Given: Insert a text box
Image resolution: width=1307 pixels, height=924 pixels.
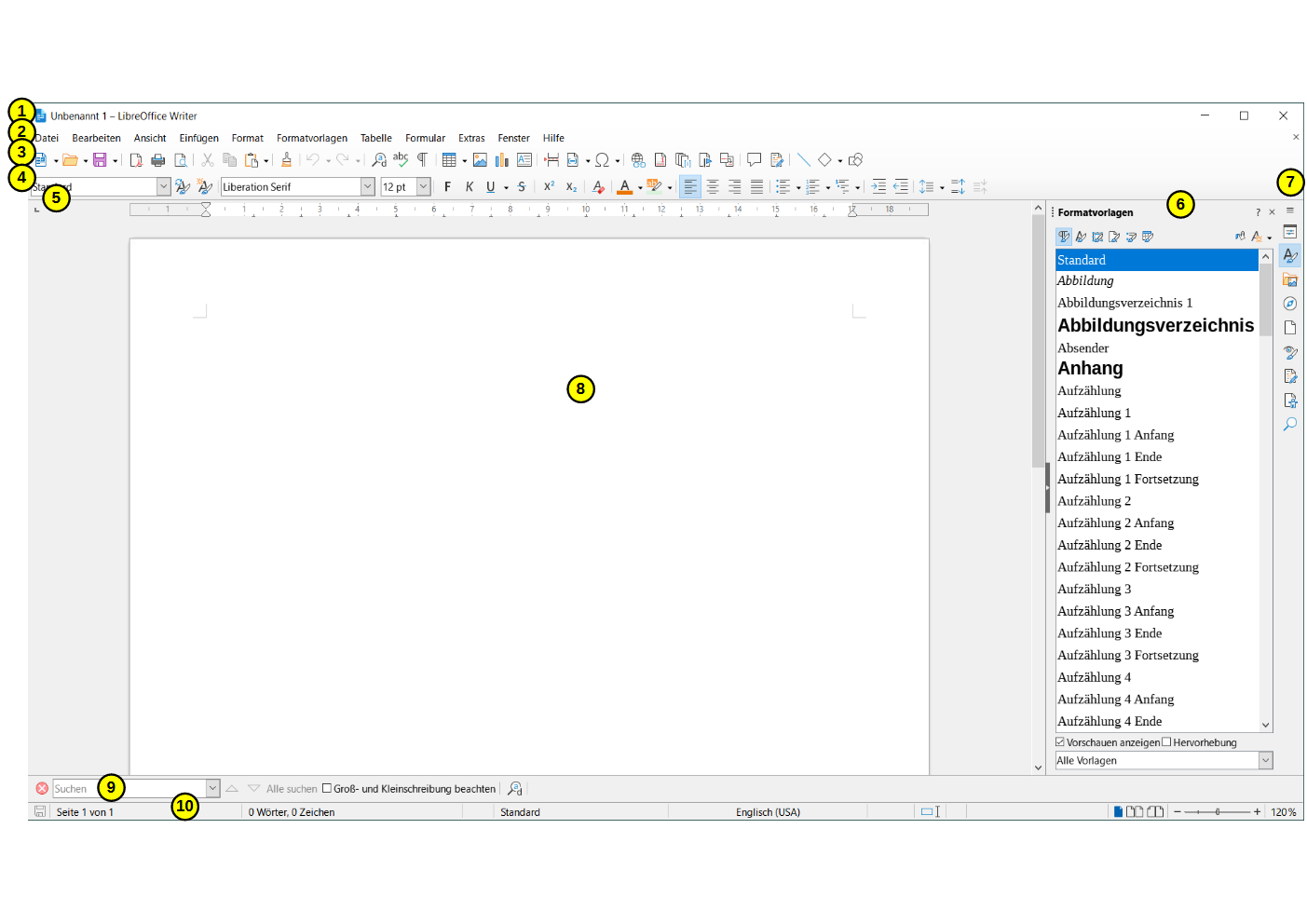Looking at the screenshot, I should (x=524, y=160).
